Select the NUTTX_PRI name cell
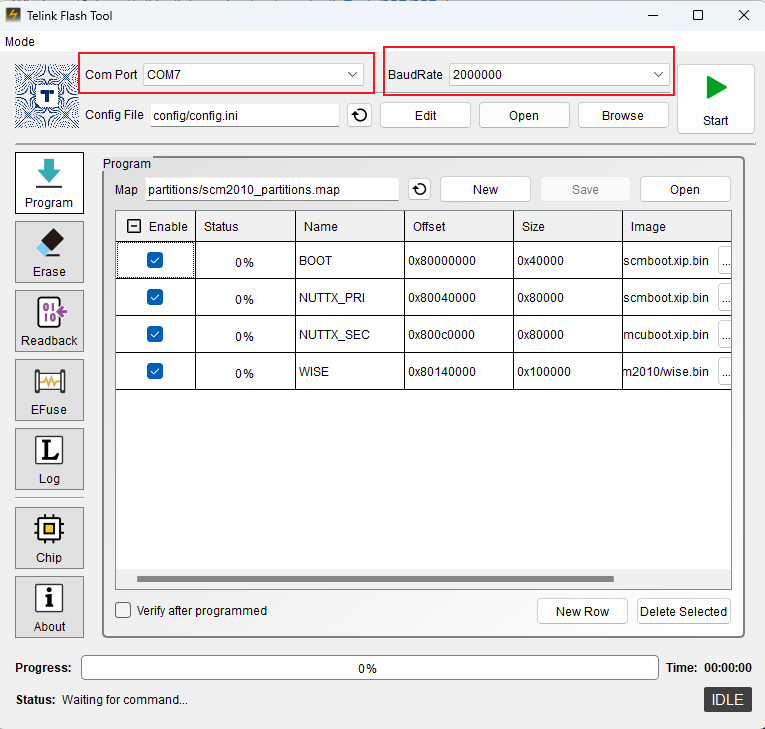Viewport: 765px width, 729px height. [x=350, y=298]
